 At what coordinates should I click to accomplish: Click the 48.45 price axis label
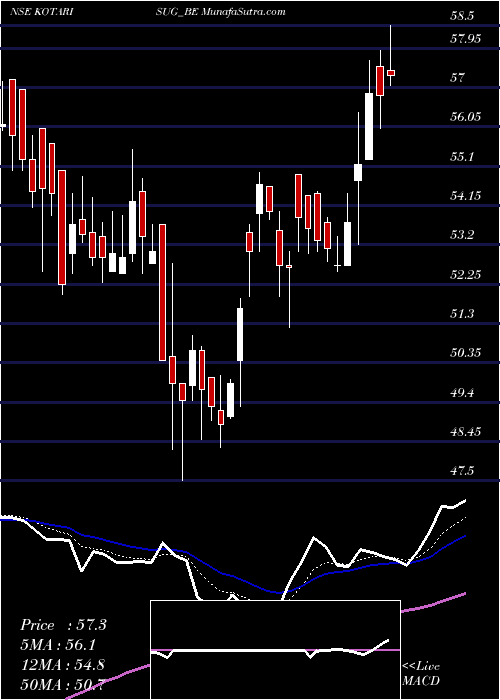(x=466, y=432)
